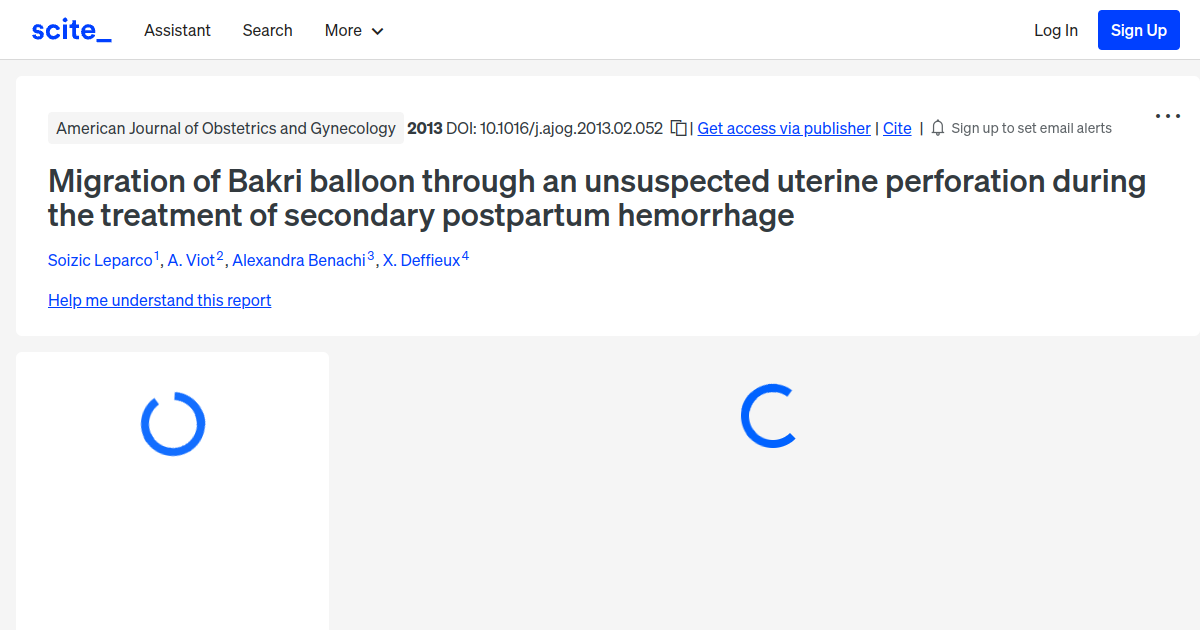
Task: Navigate to the Search page
Action: coord(267,30)
